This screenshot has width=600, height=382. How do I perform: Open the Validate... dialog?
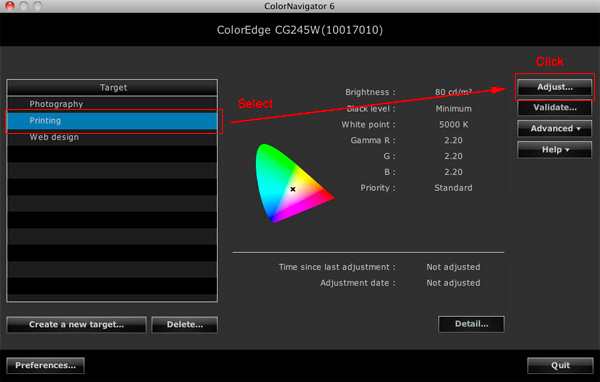554,108
